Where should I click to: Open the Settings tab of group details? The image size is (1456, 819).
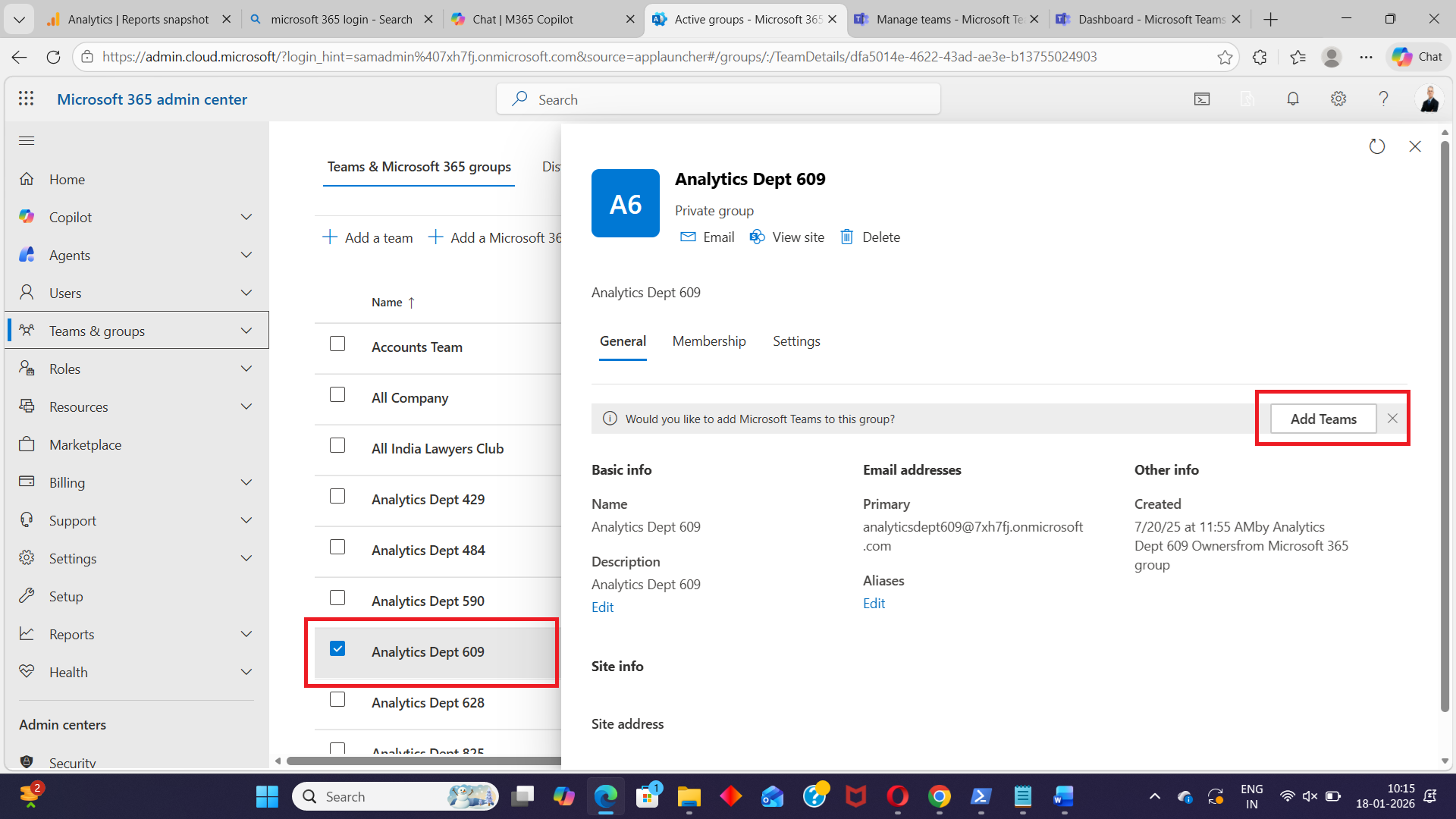tap(796, 341)
